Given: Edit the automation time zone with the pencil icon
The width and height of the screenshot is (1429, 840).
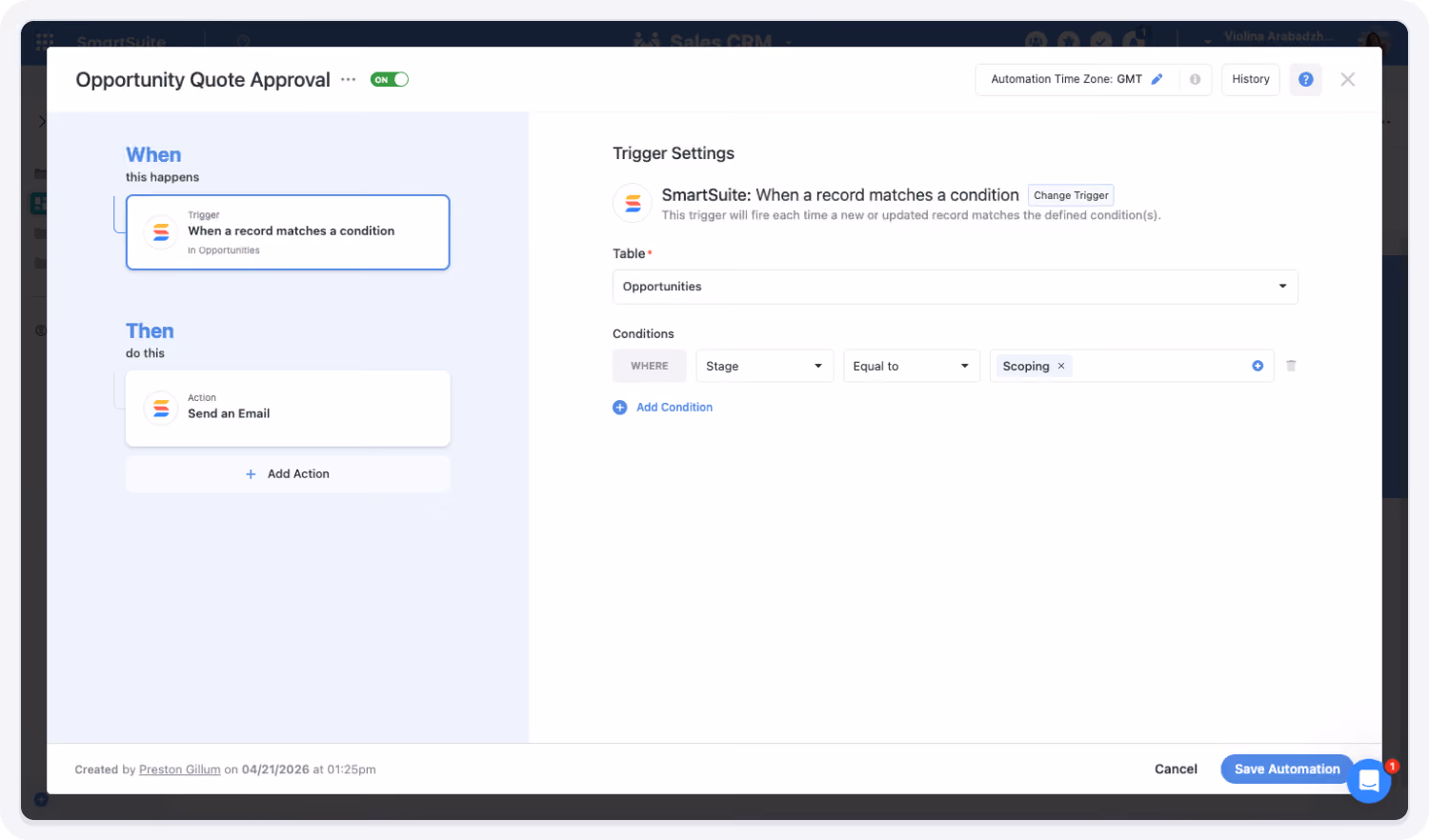Looking at the screenshot, I should click(x=1157, y=79).
